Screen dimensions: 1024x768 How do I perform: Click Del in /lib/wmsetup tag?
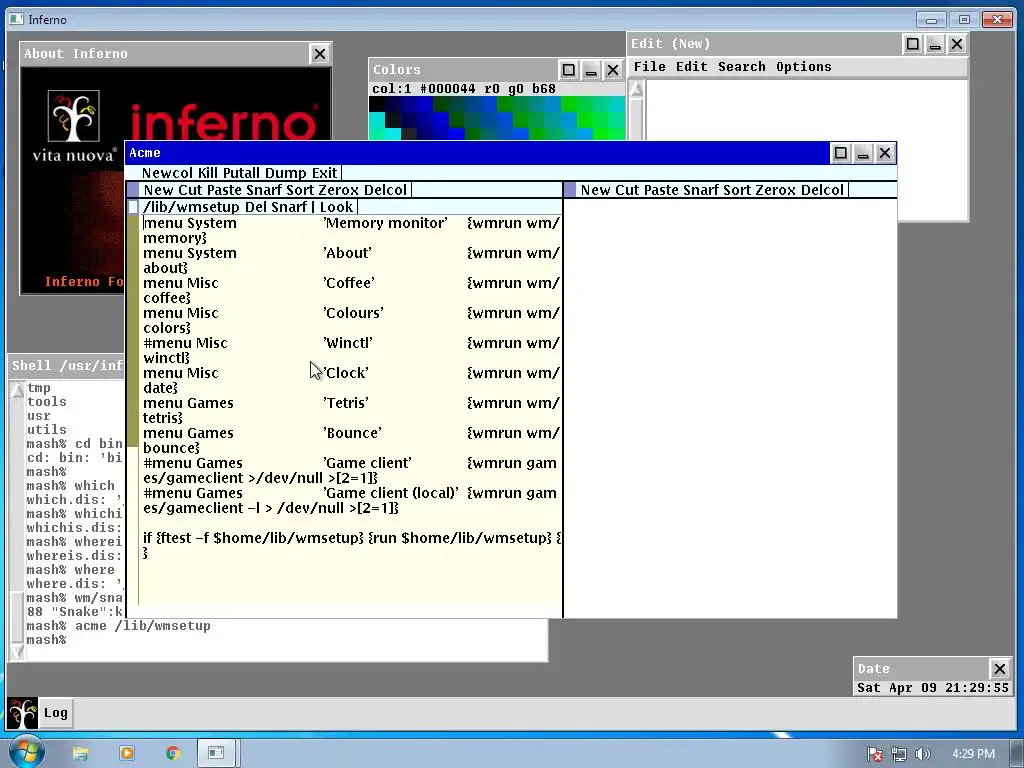point(255,207)
